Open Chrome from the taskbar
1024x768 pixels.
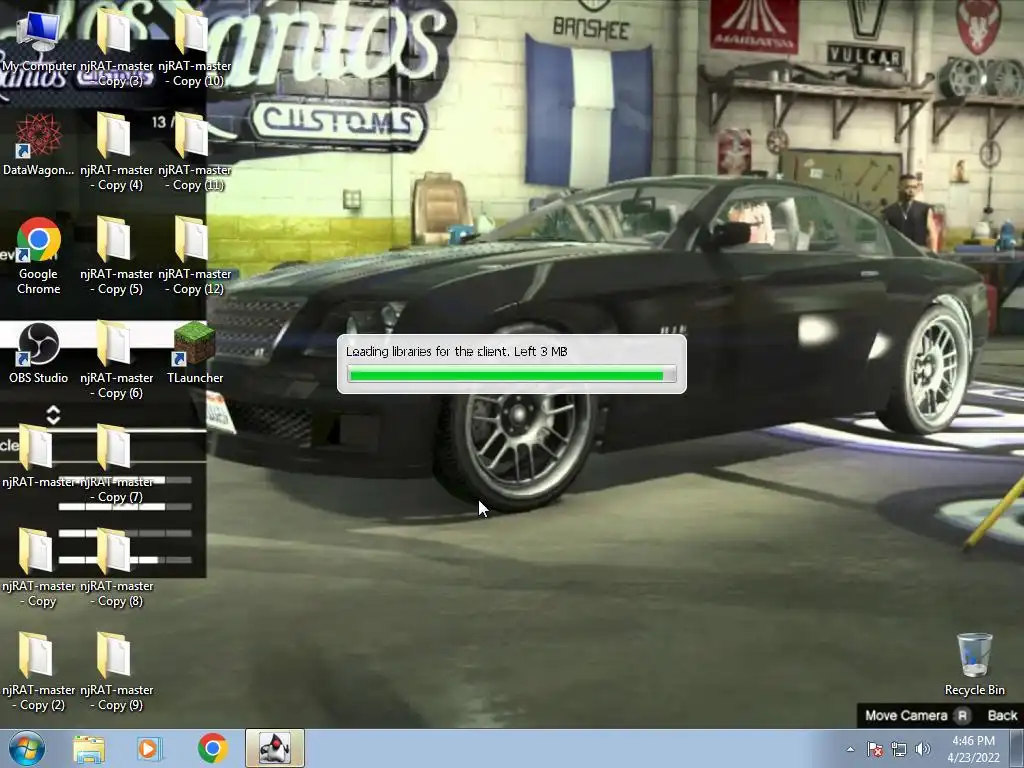212,749
